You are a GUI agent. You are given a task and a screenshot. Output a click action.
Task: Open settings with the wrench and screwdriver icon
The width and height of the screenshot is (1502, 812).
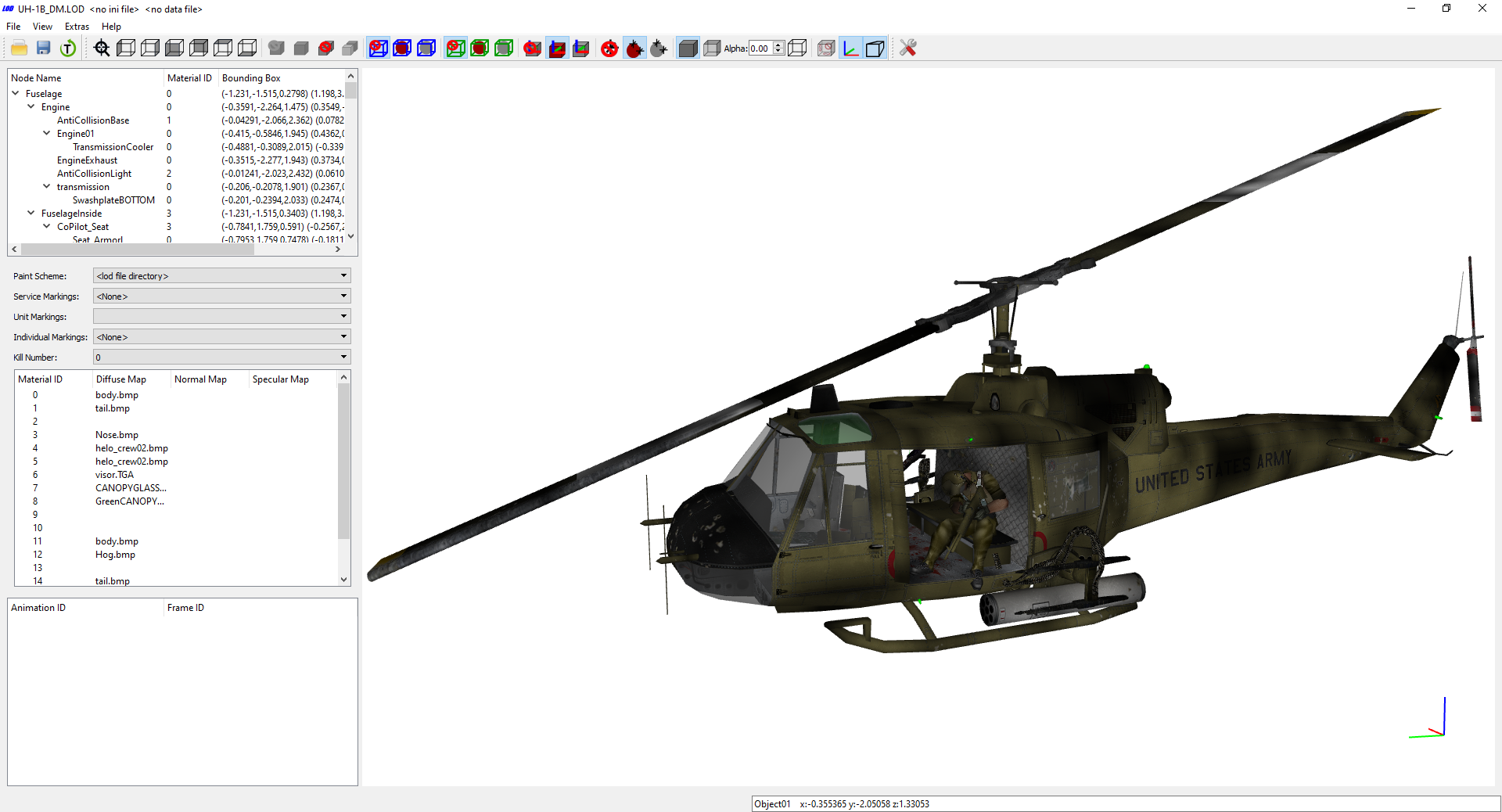point(907,49)
